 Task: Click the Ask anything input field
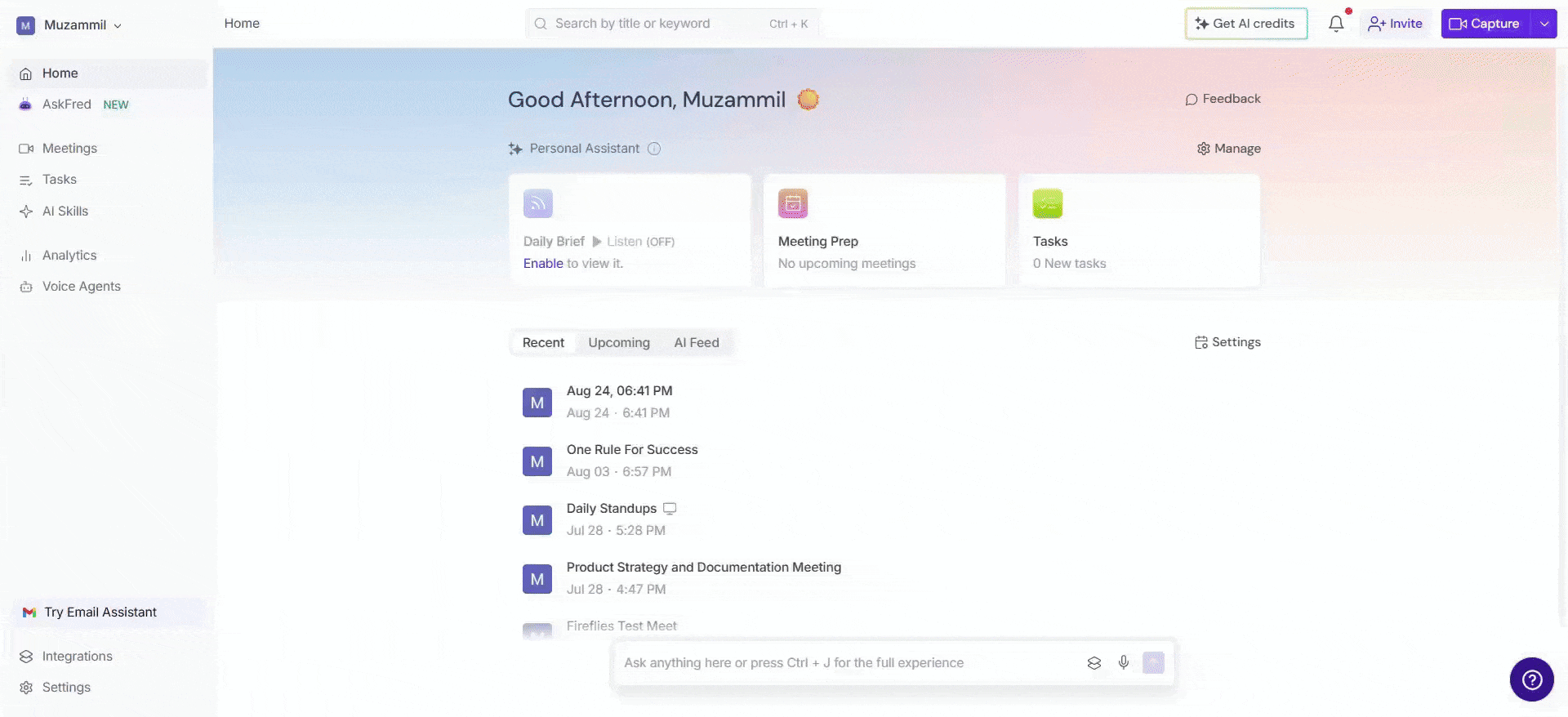(849, 663)
